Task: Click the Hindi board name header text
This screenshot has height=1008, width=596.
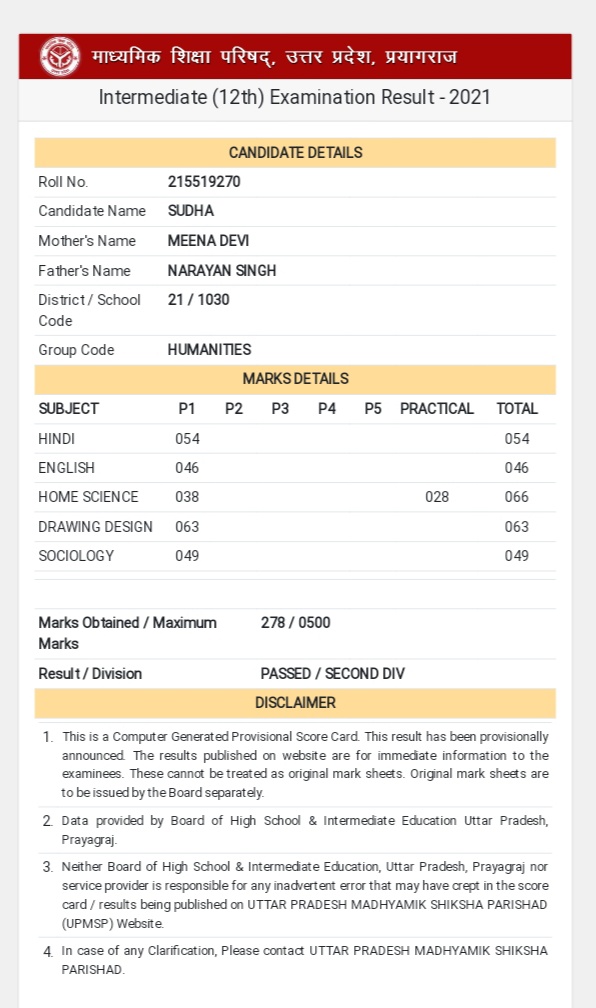Action: tap(275, 57)
